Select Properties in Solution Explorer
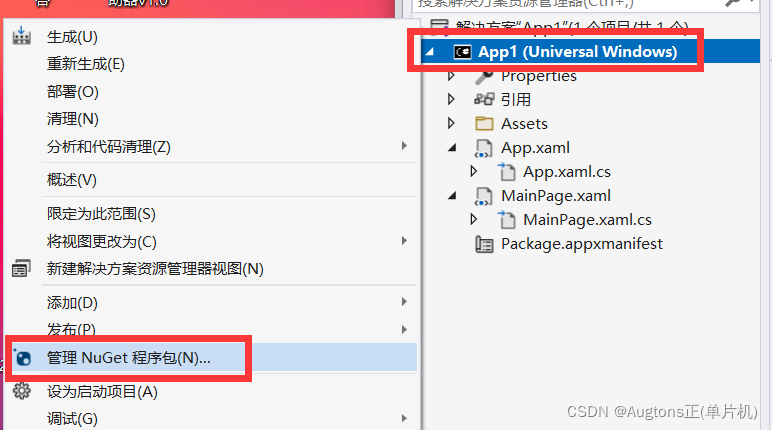This screenshot has width=772, height=430. (539, 76)
